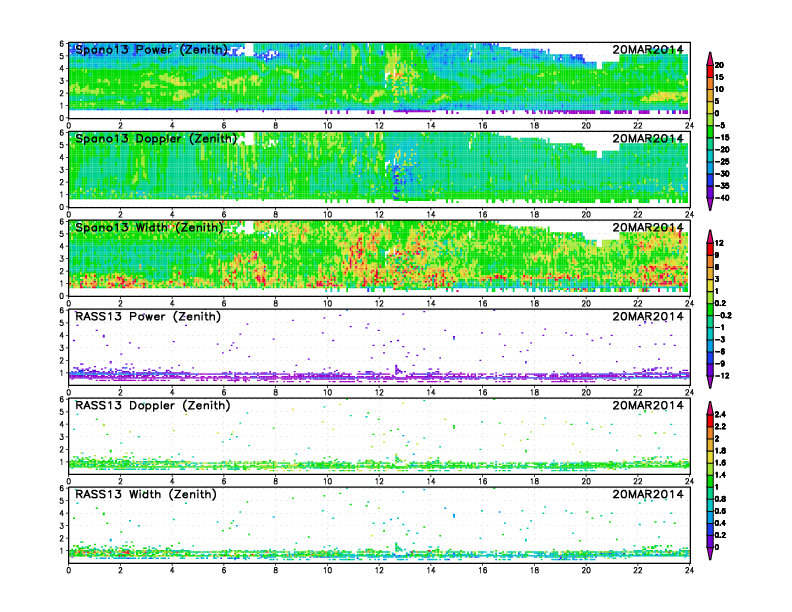Click the '-0.2' label on the Doppler colorbar
This screenshot has height=612, width=792.
coord(723,316)
